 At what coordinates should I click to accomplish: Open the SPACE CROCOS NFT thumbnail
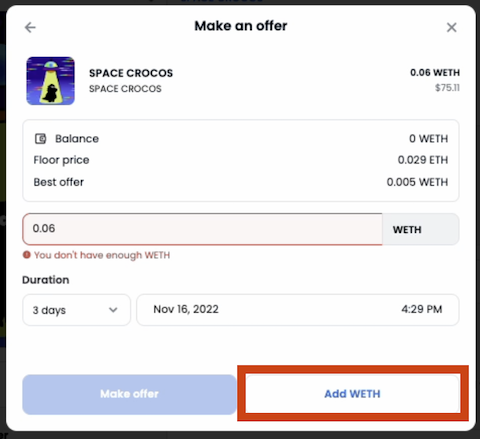pyautogui.click(x=51, y=81)
